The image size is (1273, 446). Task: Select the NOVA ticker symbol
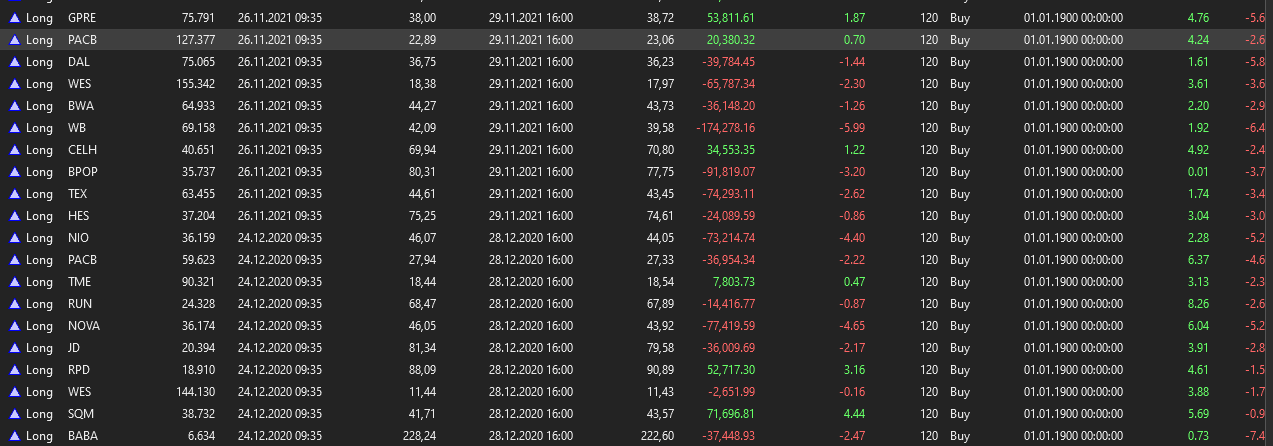tap(84, 326)
